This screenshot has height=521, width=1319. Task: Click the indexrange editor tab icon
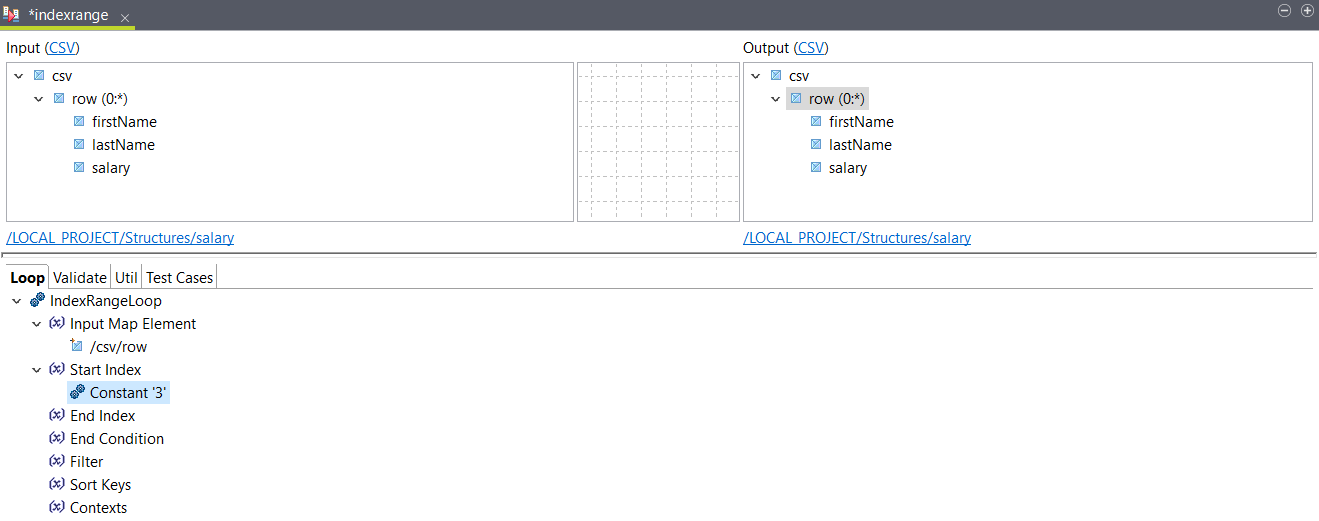(x=13, y=15)
